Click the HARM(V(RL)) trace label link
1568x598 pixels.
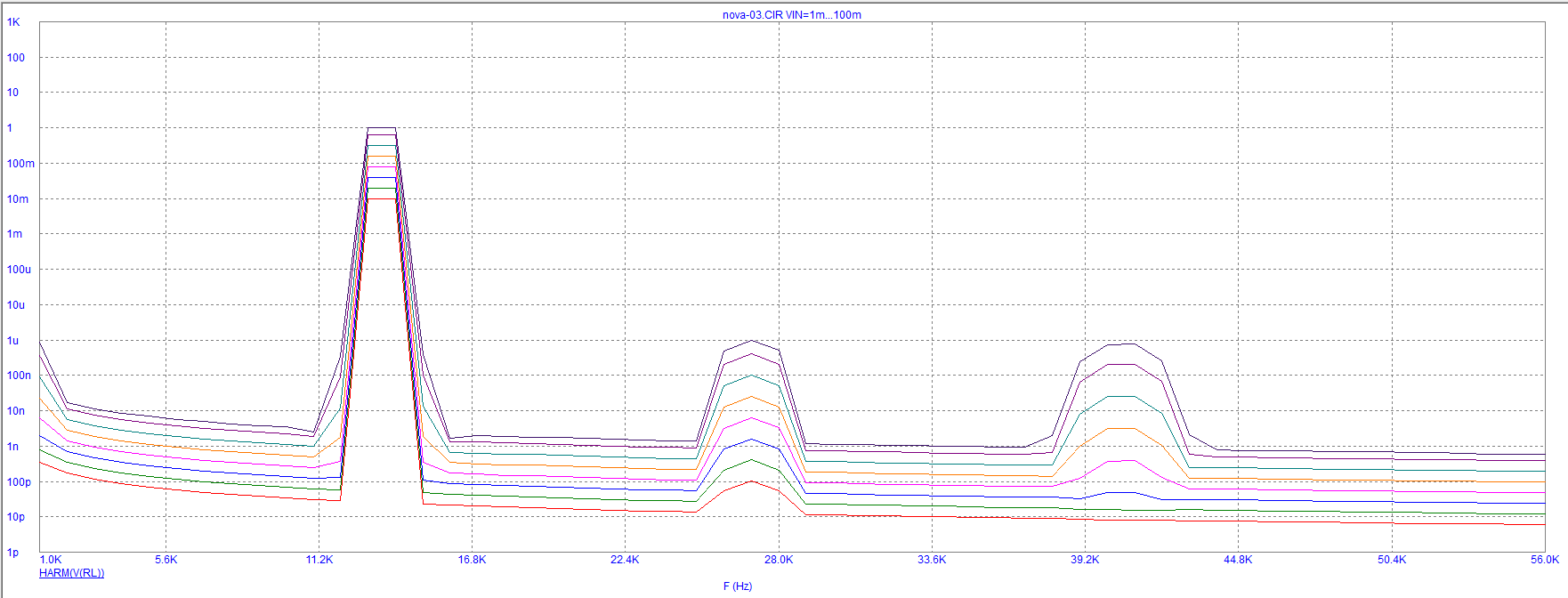pyautogui.click(x=71, y=573)
